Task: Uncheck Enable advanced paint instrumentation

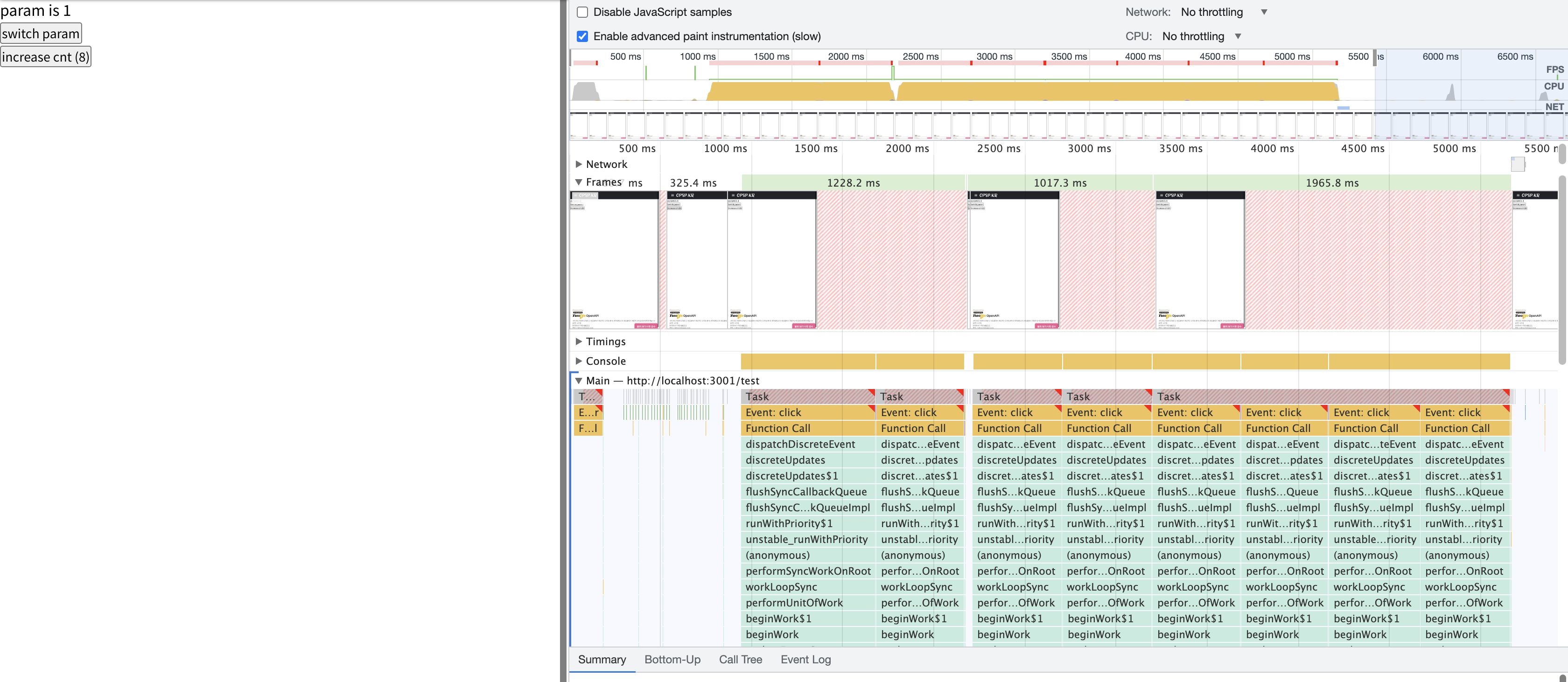Action: tap(582, 36)
